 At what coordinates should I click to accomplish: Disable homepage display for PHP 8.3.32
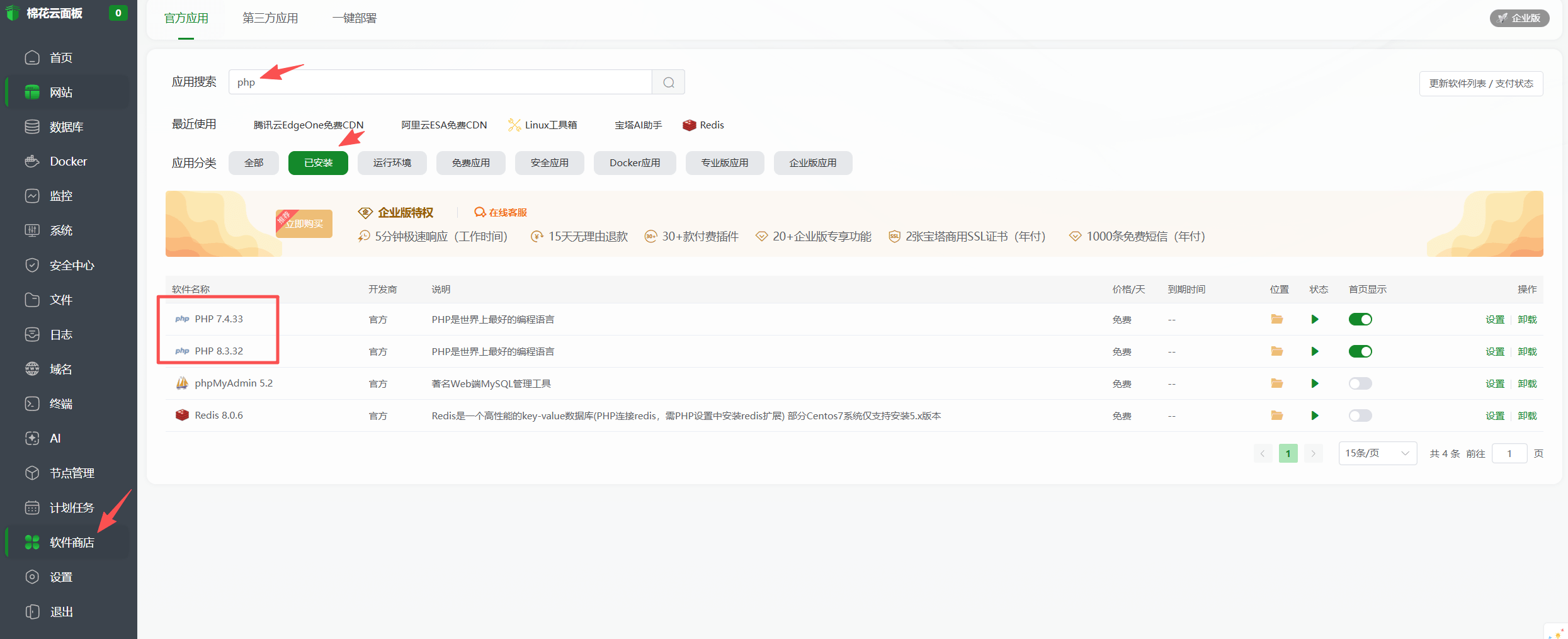pos(1360,351)
